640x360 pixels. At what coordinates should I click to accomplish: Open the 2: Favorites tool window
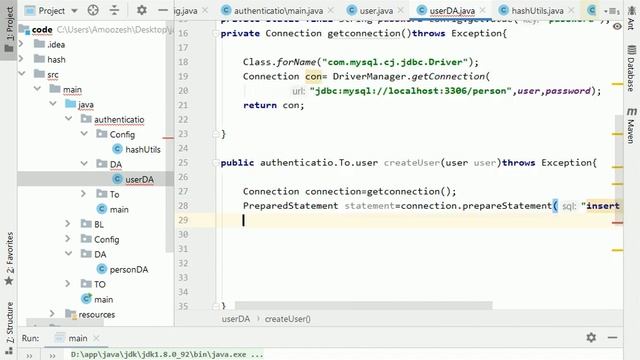pyautogui.click(x=9, y=259)
